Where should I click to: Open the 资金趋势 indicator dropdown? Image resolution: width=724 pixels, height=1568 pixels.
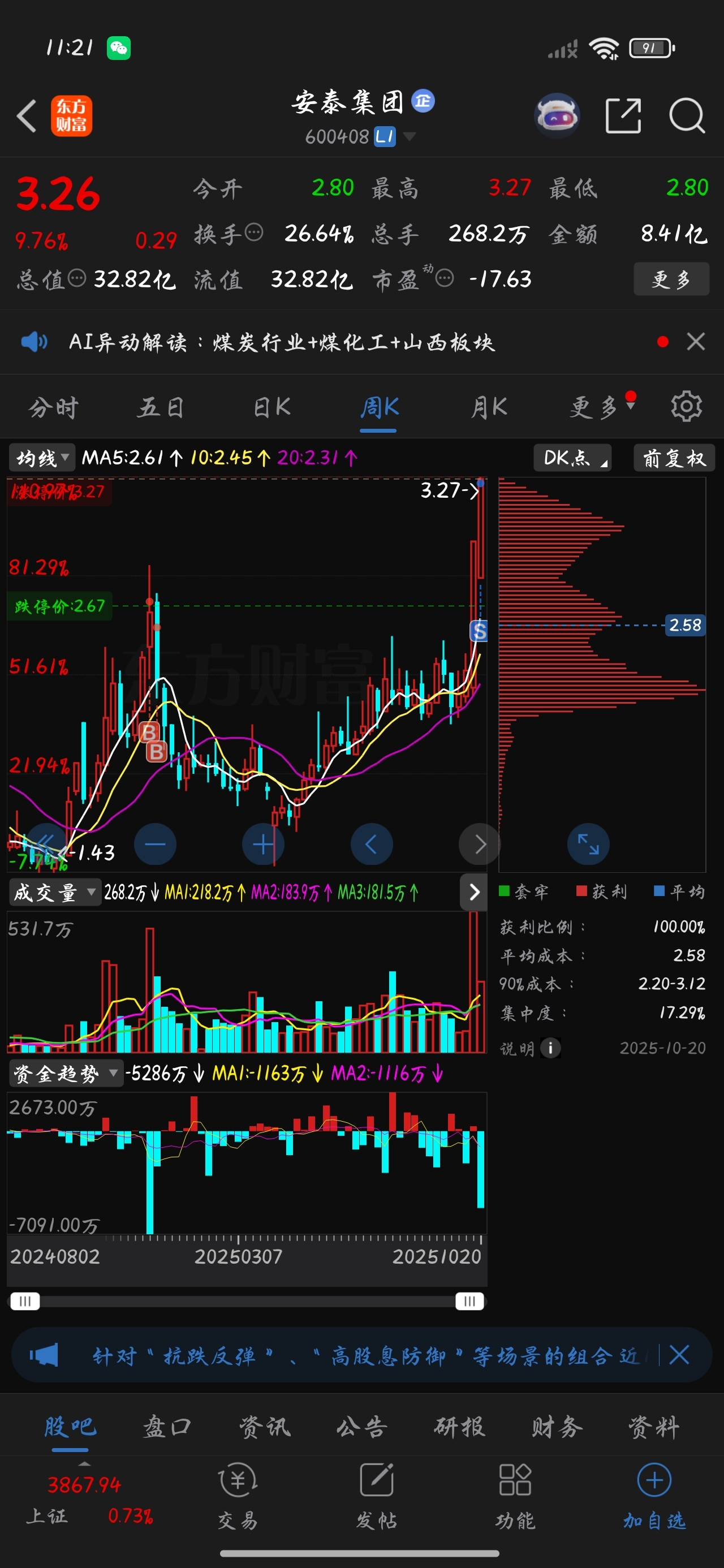[66, 1073]
